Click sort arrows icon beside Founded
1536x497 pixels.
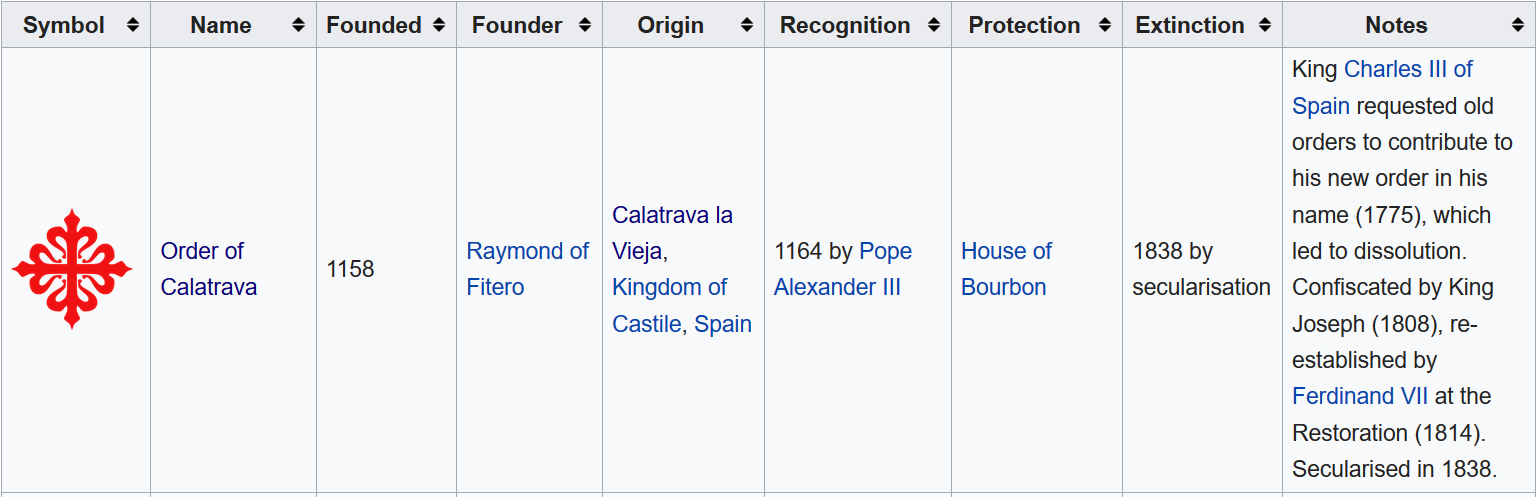pyautogui.click(x=439, y=25)
